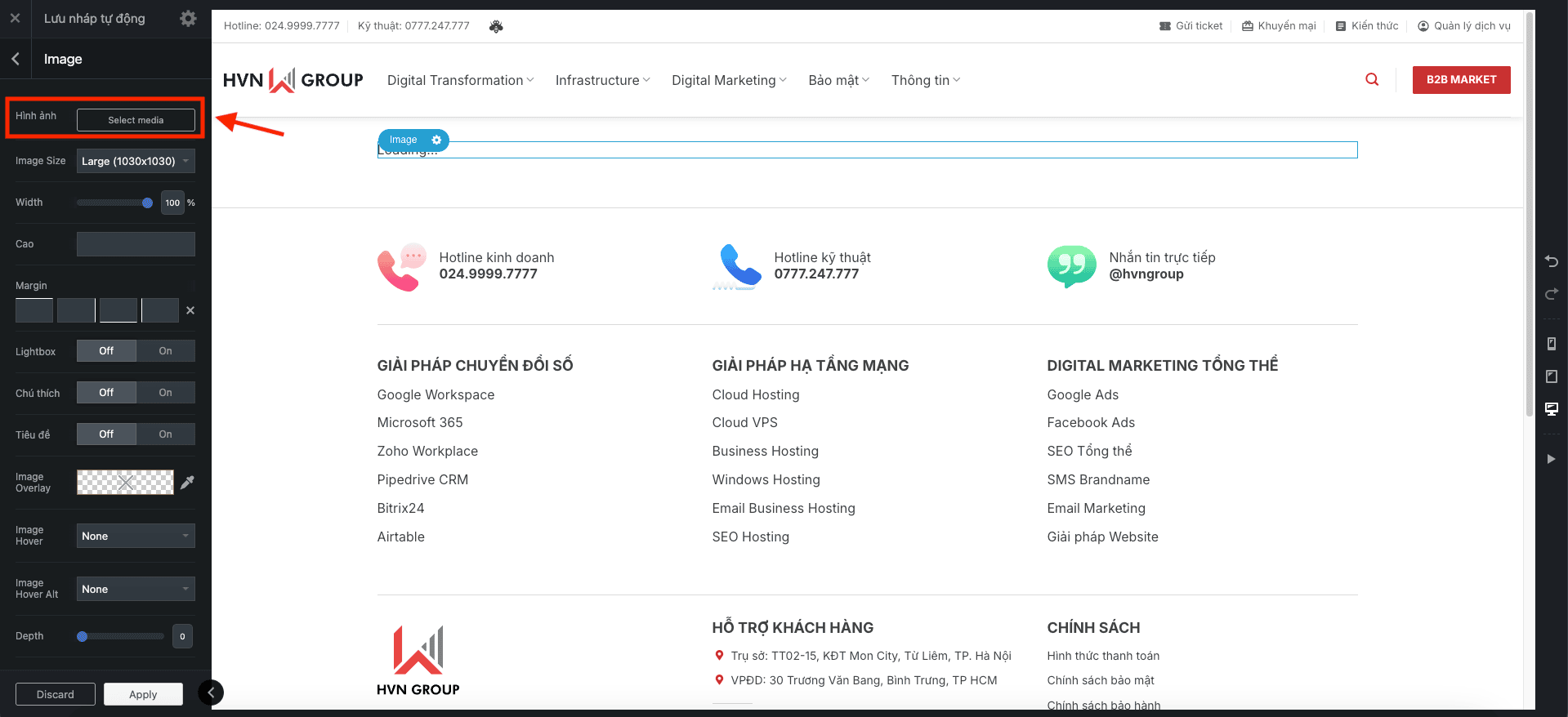Open the Image Size dropdown
Image resolution: width=1568 pixels, height=717 pixels.
[136, 161]
